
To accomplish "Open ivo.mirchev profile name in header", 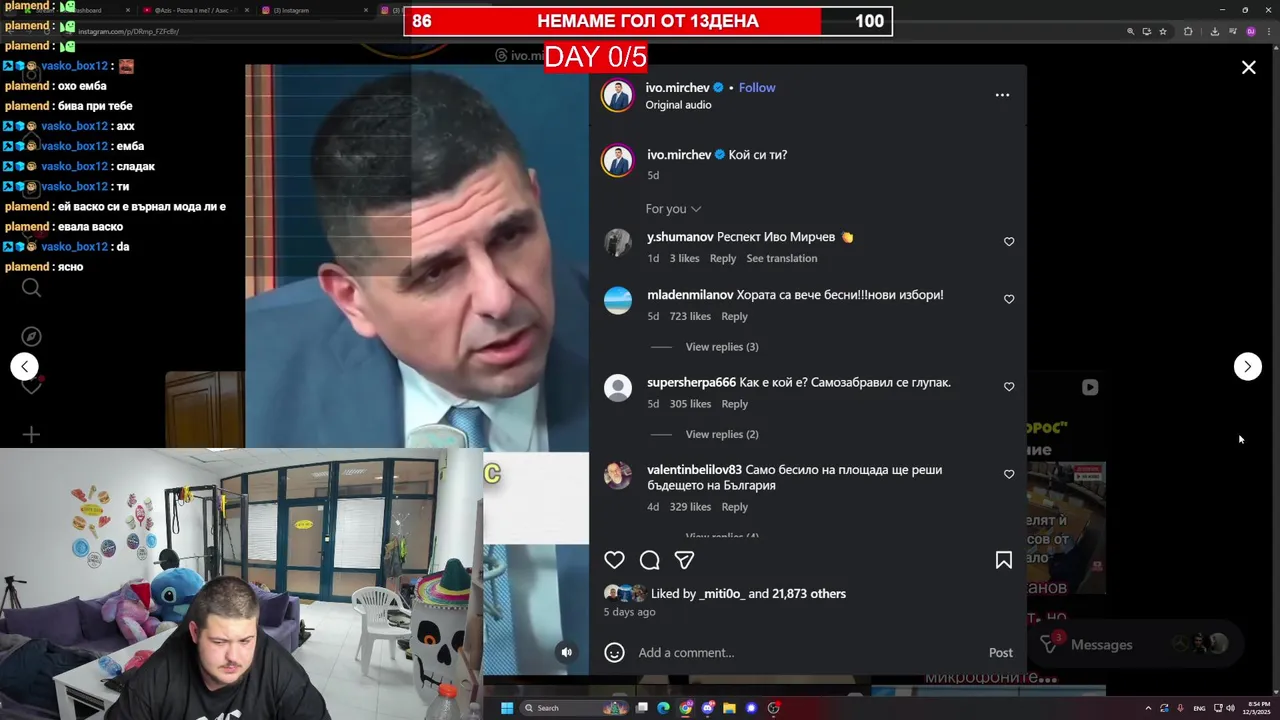I will click(x=677, y=87).
